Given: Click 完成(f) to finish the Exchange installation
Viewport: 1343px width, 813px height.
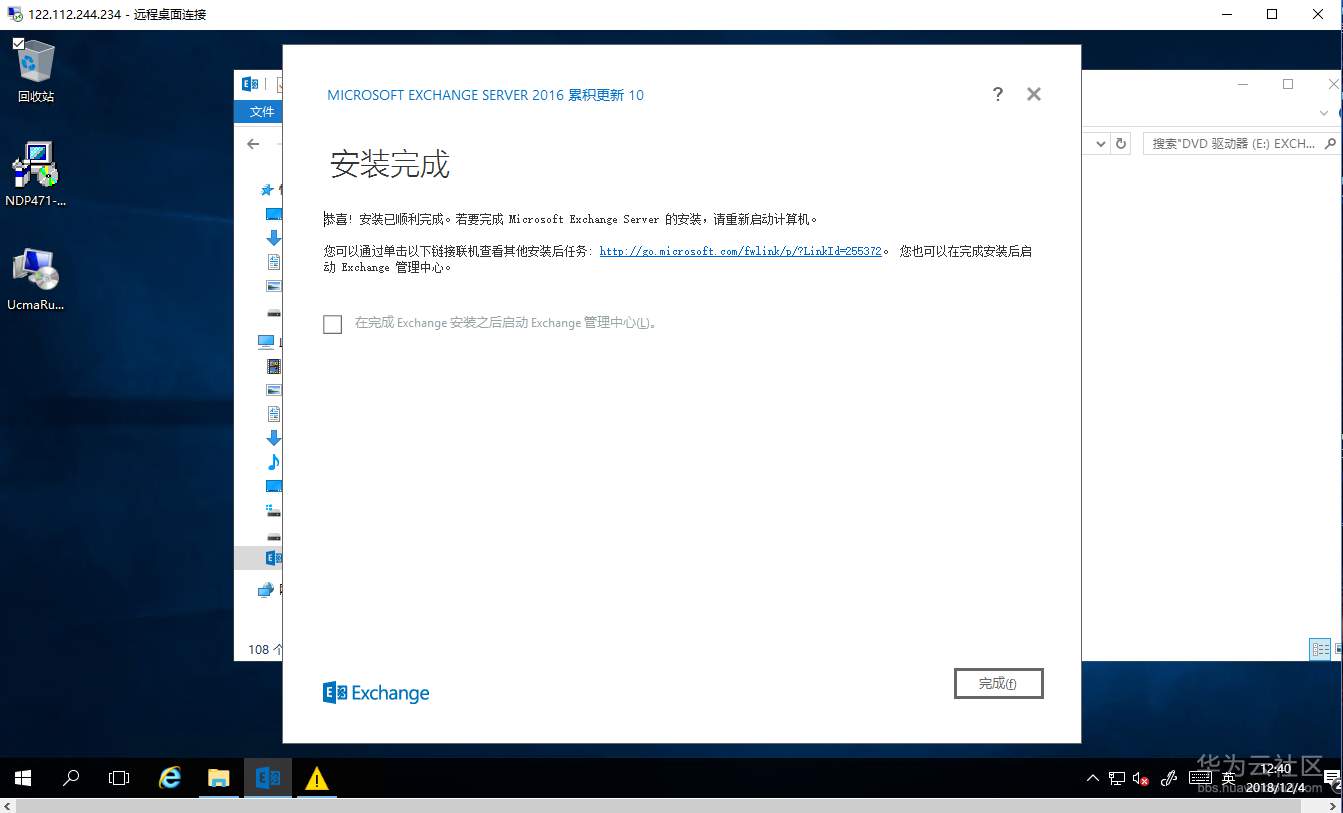Looking at the screenshot, I should (998, 683).
